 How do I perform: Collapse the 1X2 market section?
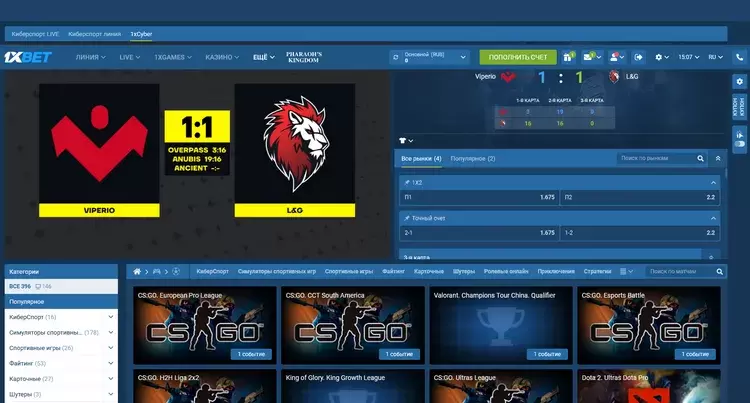pos(713,183)
